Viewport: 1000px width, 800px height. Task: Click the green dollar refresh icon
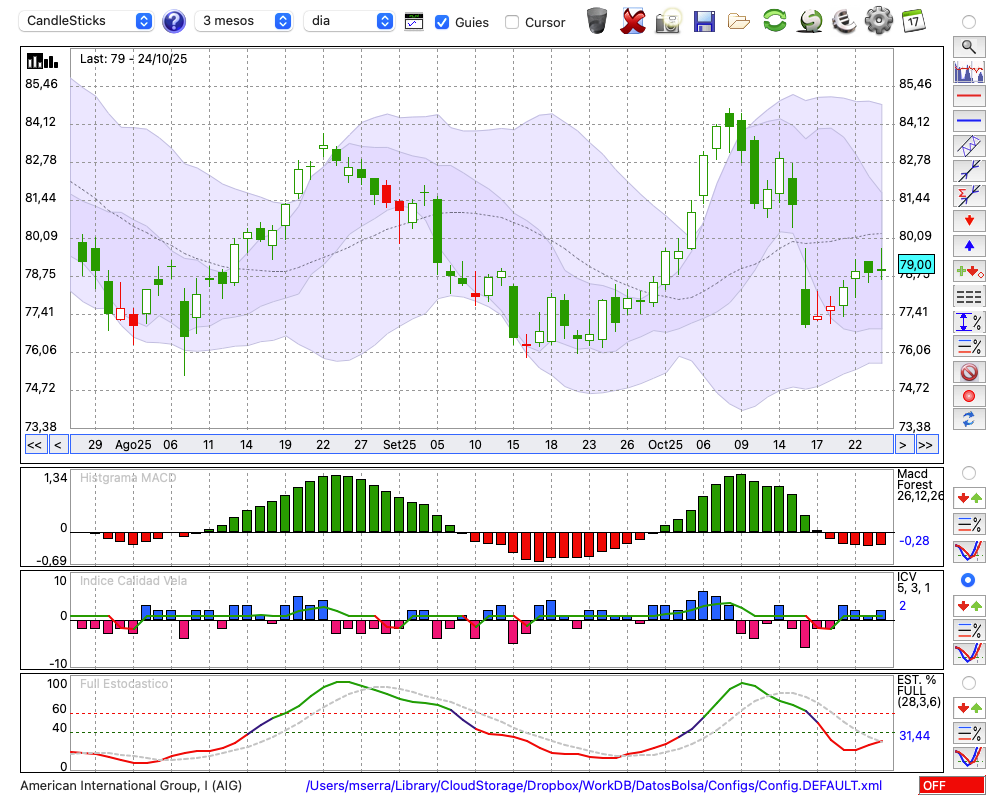[x=810, y=20]
